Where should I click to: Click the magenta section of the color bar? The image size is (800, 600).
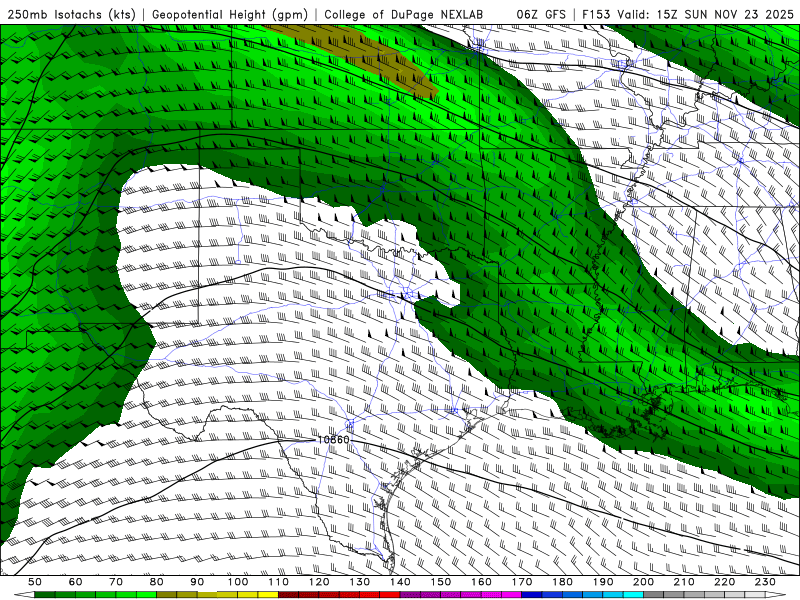pos(461,595)
